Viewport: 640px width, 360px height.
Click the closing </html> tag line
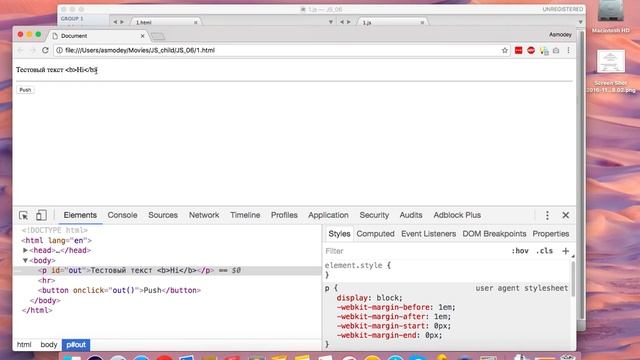(x=37, y=310)
